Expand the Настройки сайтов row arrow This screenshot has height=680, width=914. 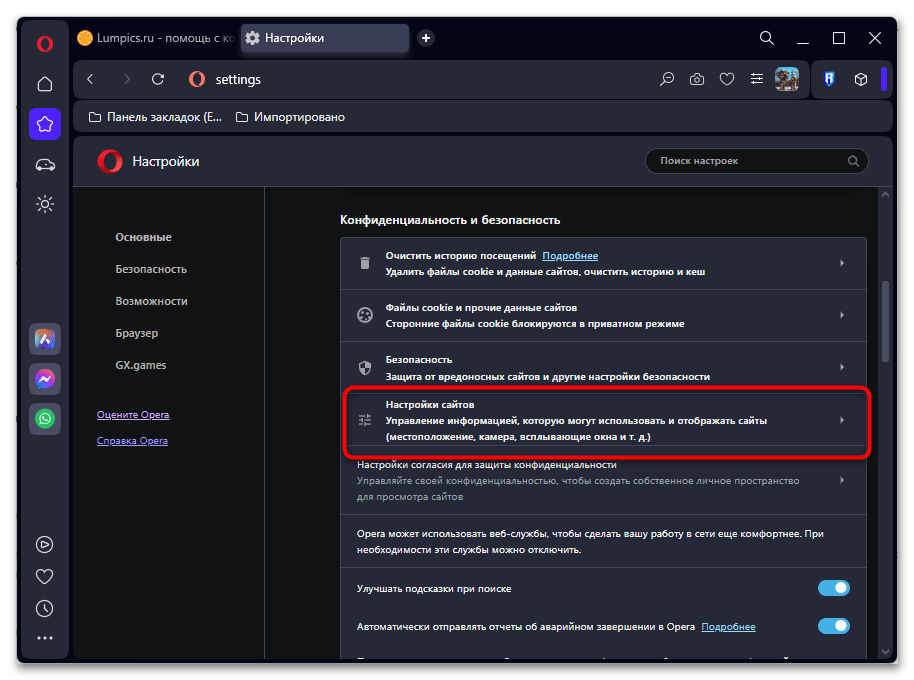(x=842, y=420)
